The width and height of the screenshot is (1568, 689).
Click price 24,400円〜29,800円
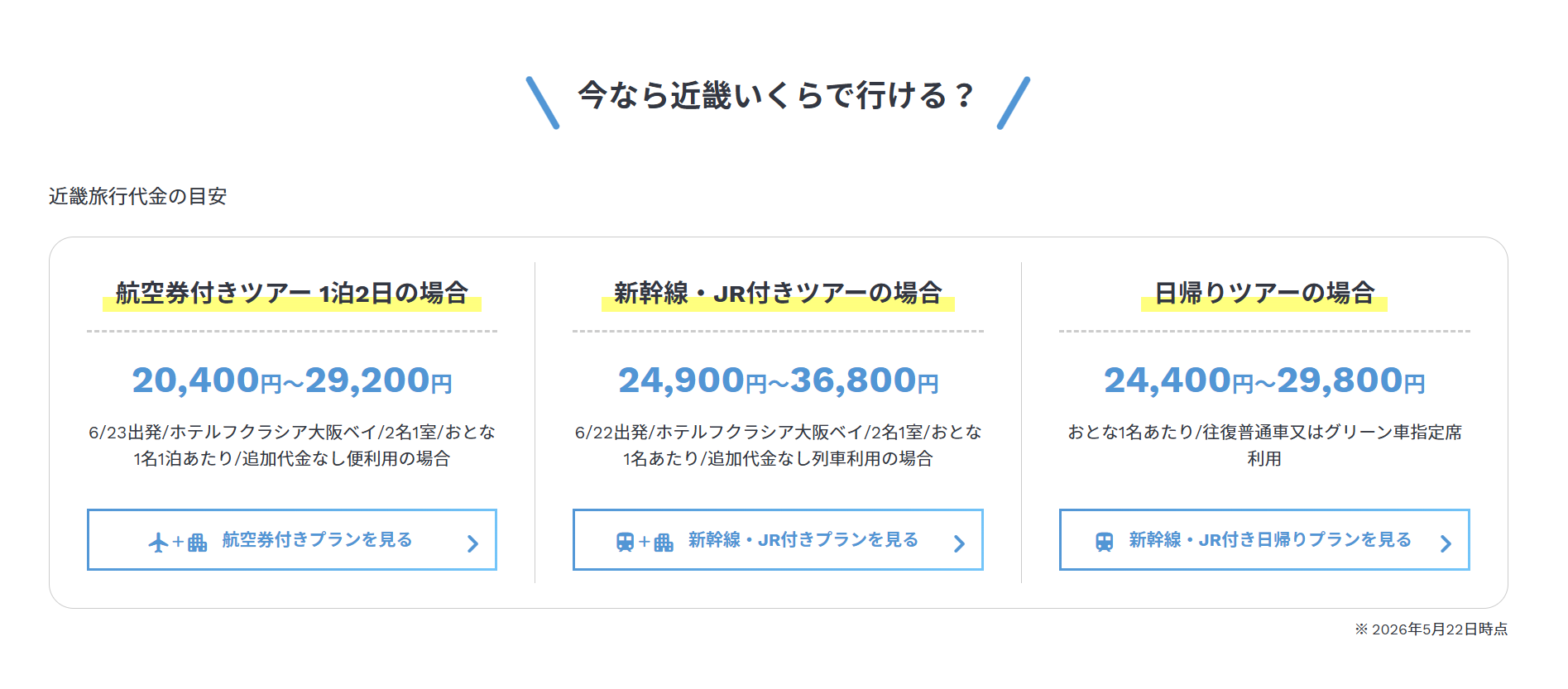1264,380
